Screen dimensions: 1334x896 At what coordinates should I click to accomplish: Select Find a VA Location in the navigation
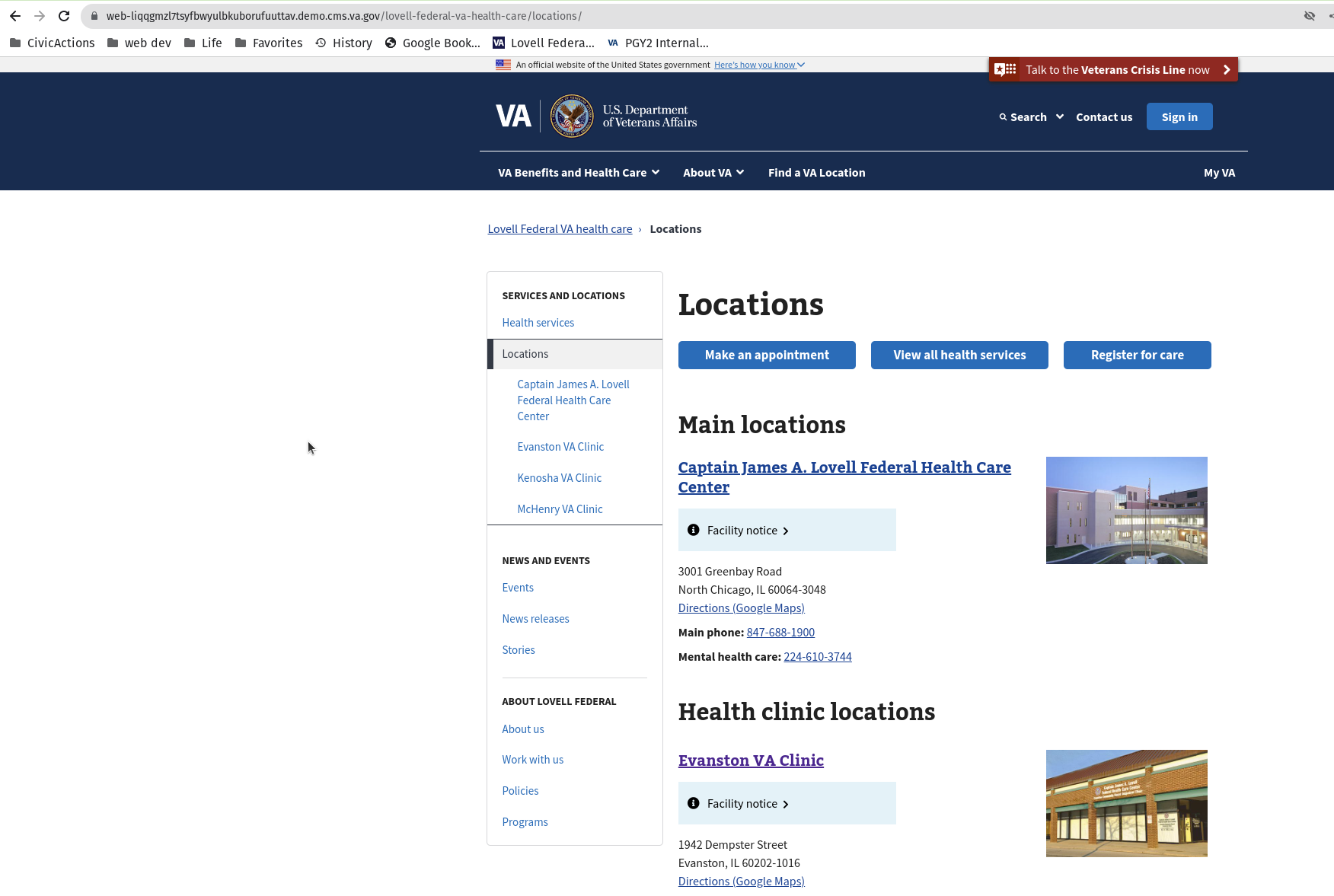pos(816,173)
